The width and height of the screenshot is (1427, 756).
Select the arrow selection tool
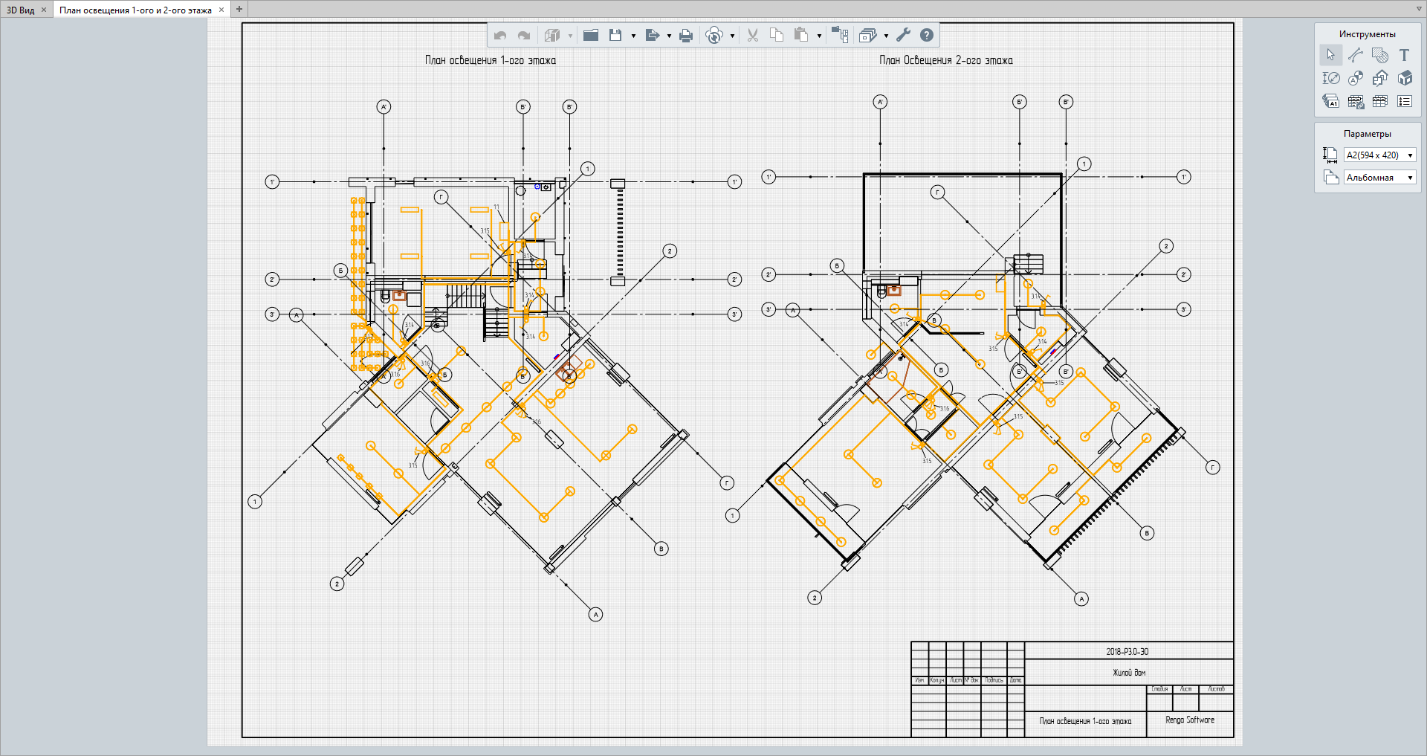[x=1330, y=54]
